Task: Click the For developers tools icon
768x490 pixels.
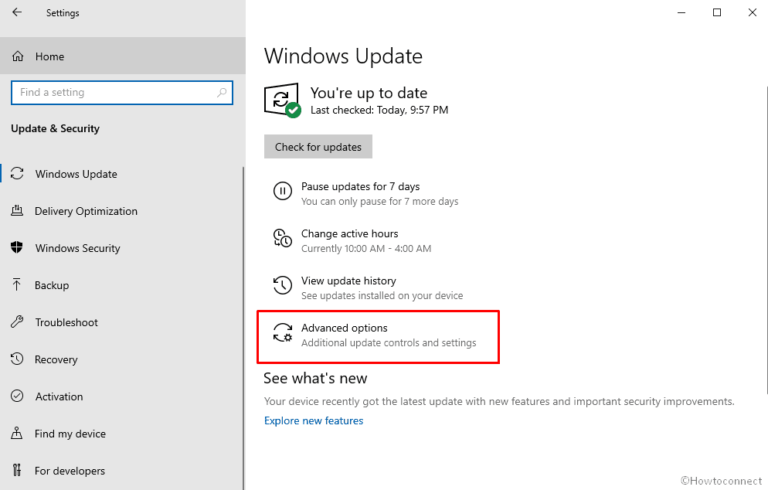Action: coord(17,470)
